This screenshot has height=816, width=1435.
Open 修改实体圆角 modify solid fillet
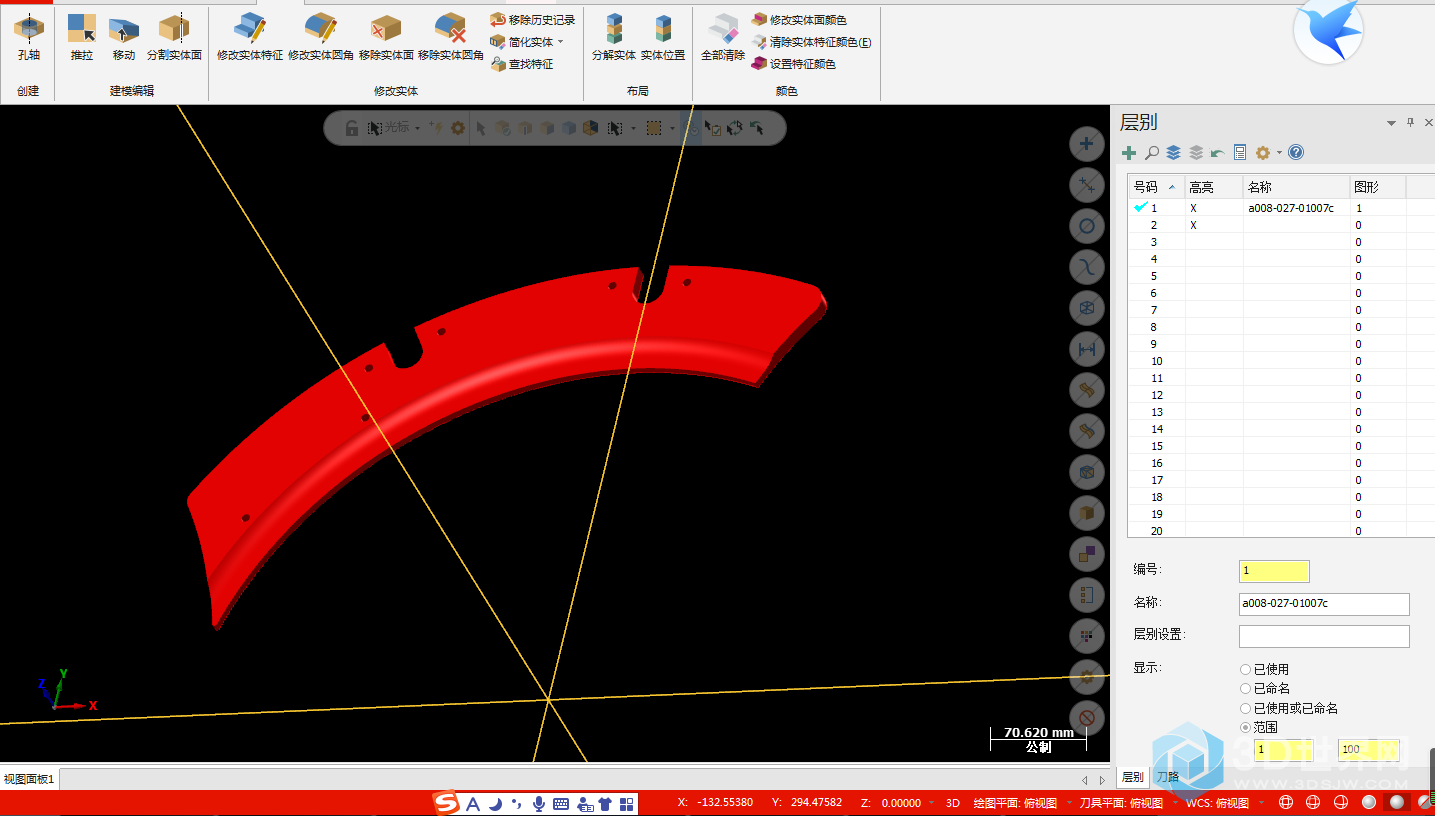click(321, 38)
